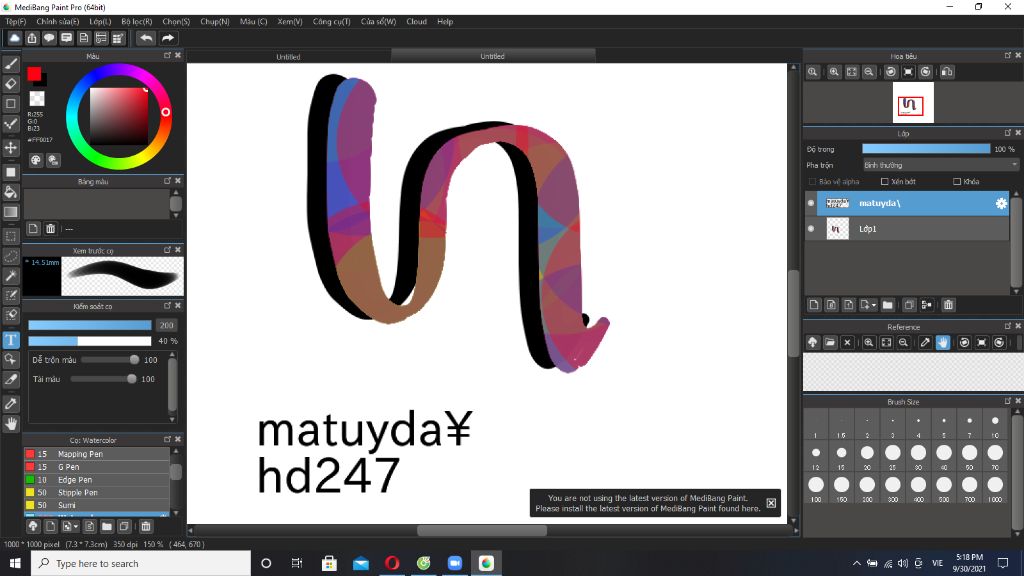Select the Gradient tool
This screenshot has height=576, width=1024.
tap(11, 212)
